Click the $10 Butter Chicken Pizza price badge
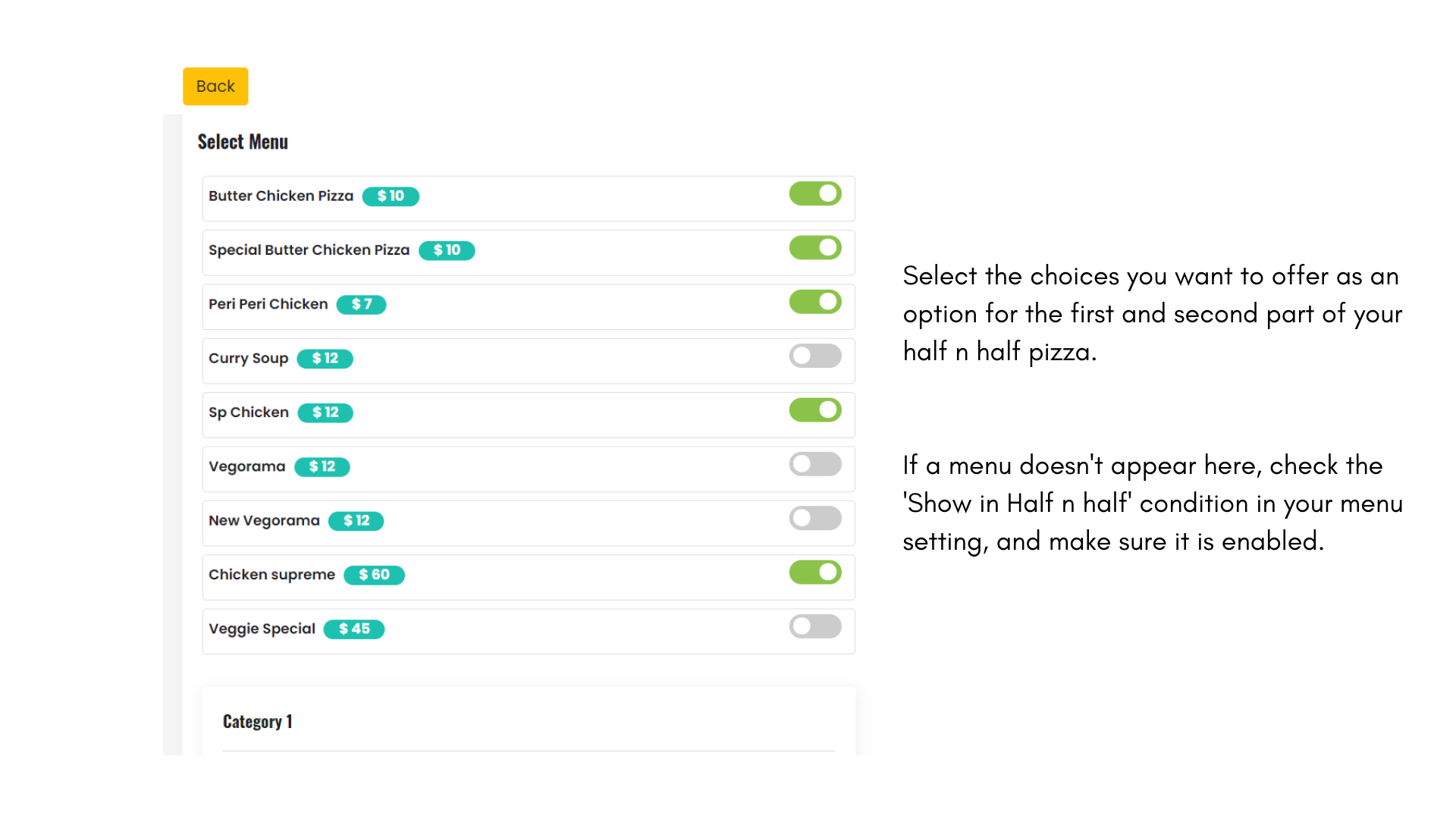This screenshot has width=1456, height=819. 391,196
